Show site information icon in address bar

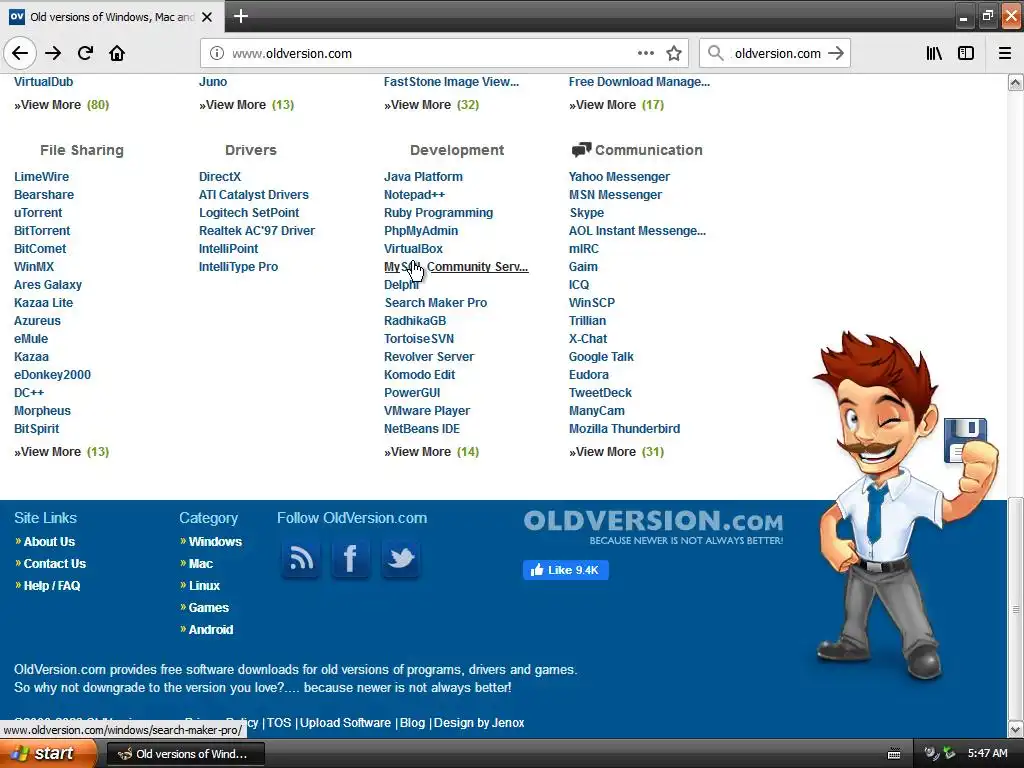tap(217, 53)
